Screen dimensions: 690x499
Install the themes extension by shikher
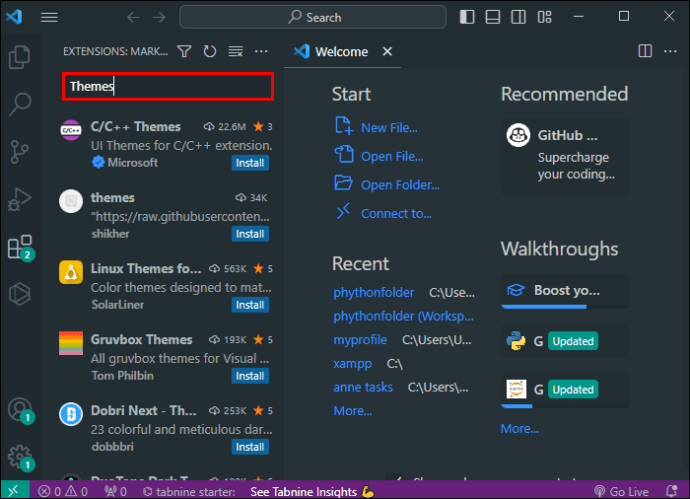[250, 234]
